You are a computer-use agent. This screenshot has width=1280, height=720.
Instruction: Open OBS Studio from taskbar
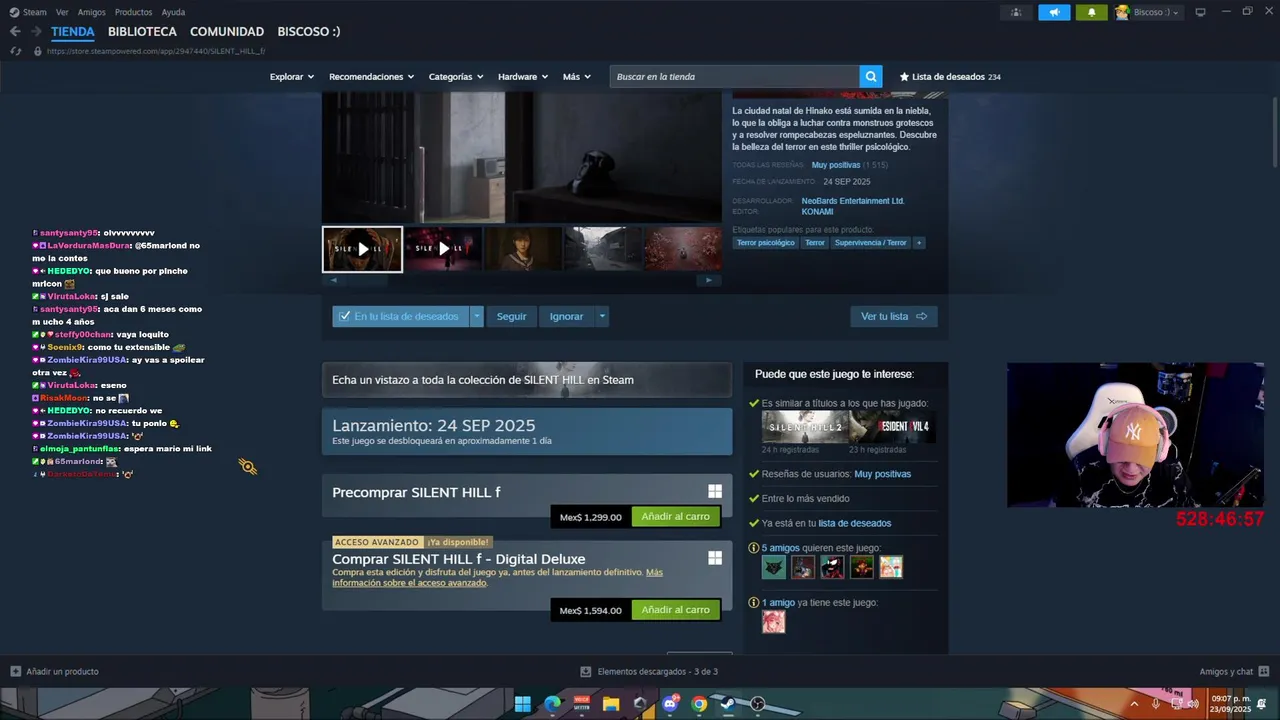click(x=758, y=704)
